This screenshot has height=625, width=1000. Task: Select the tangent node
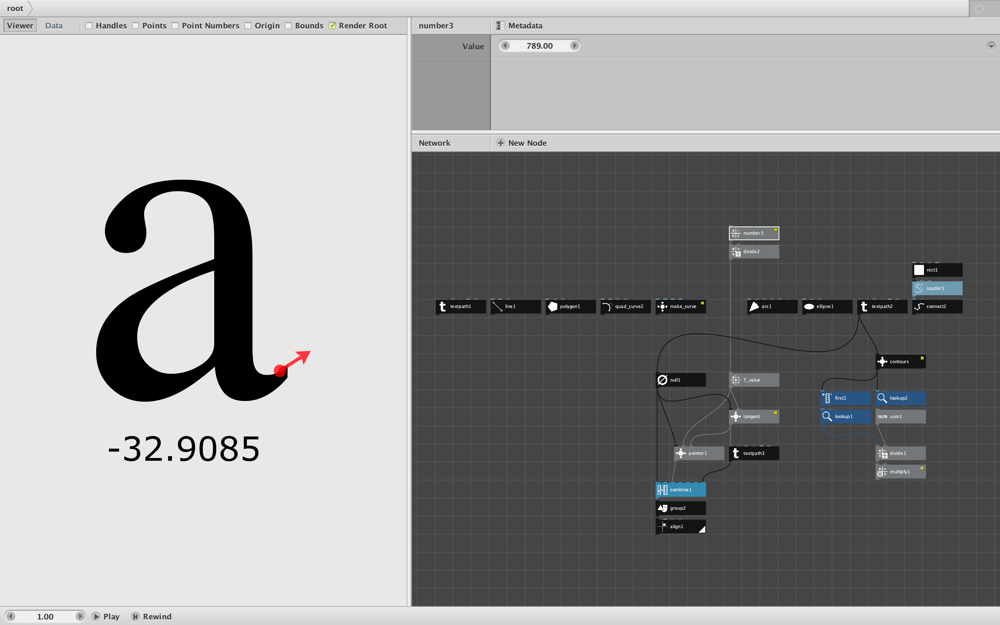(x=754, y=416)
